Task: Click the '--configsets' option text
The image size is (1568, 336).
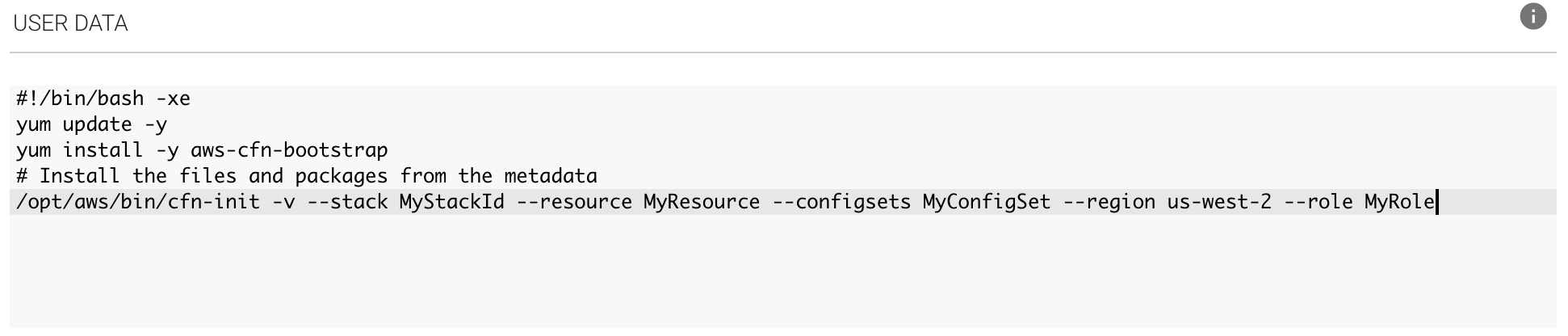Action: click(841, 202)
